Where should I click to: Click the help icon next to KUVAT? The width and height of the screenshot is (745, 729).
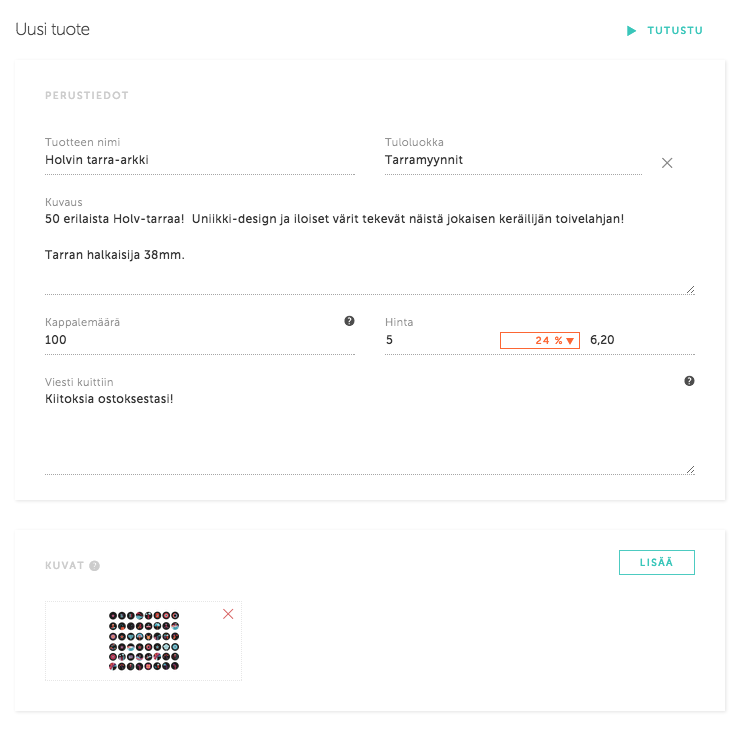[95, 566]
